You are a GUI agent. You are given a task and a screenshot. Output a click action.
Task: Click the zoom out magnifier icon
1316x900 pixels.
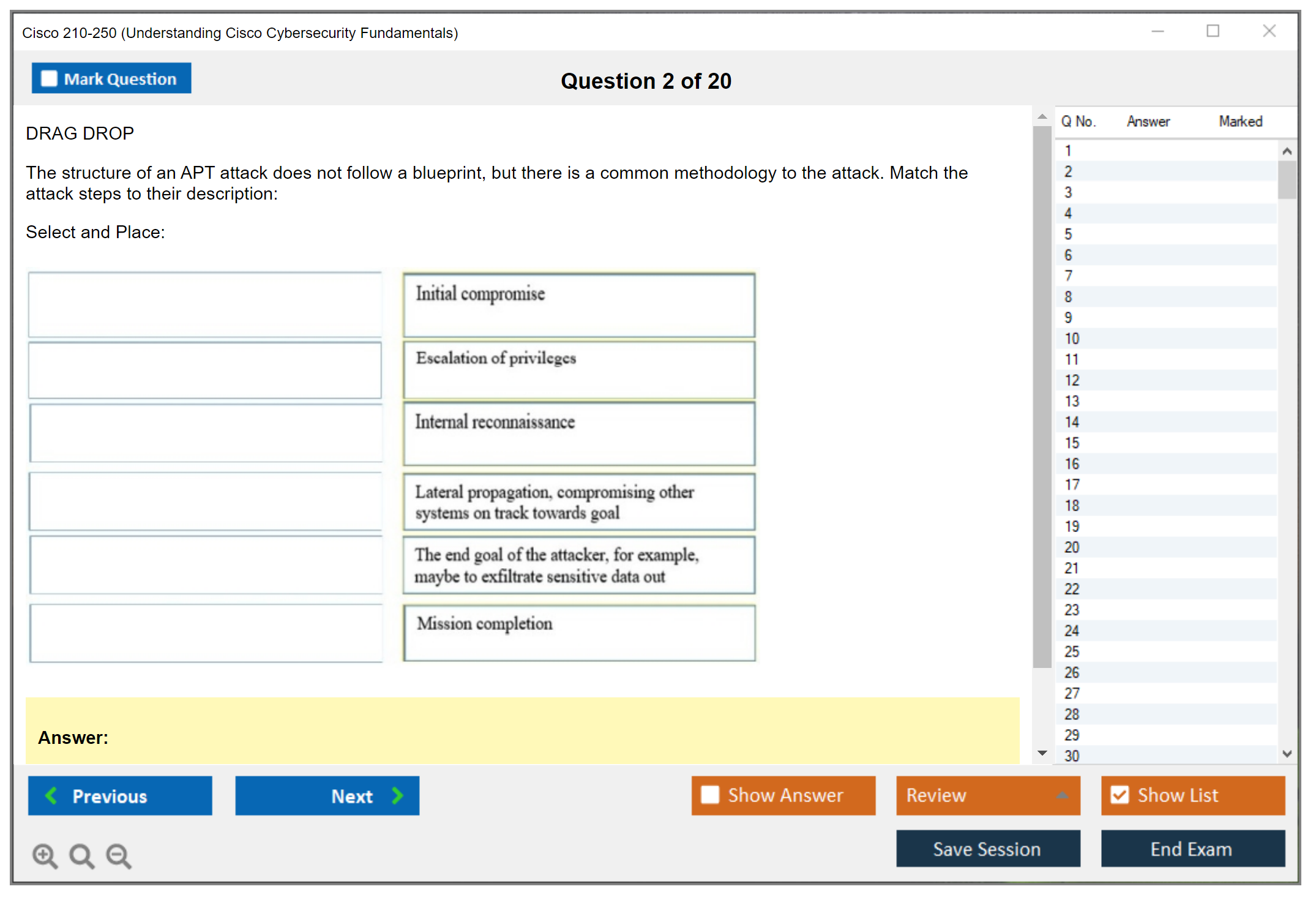[119, 855]
